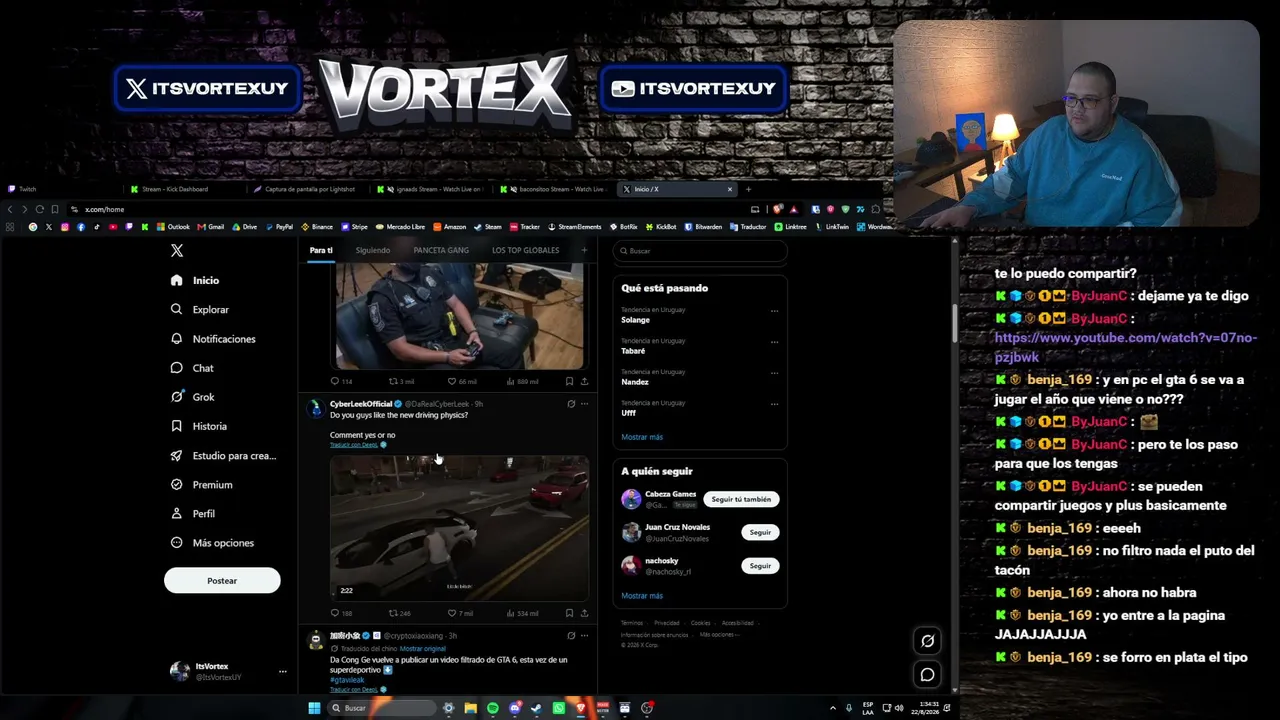Click the X logo in the sidebar
Viewport: 1280px width, 720px height.
(x=177, y=251)
